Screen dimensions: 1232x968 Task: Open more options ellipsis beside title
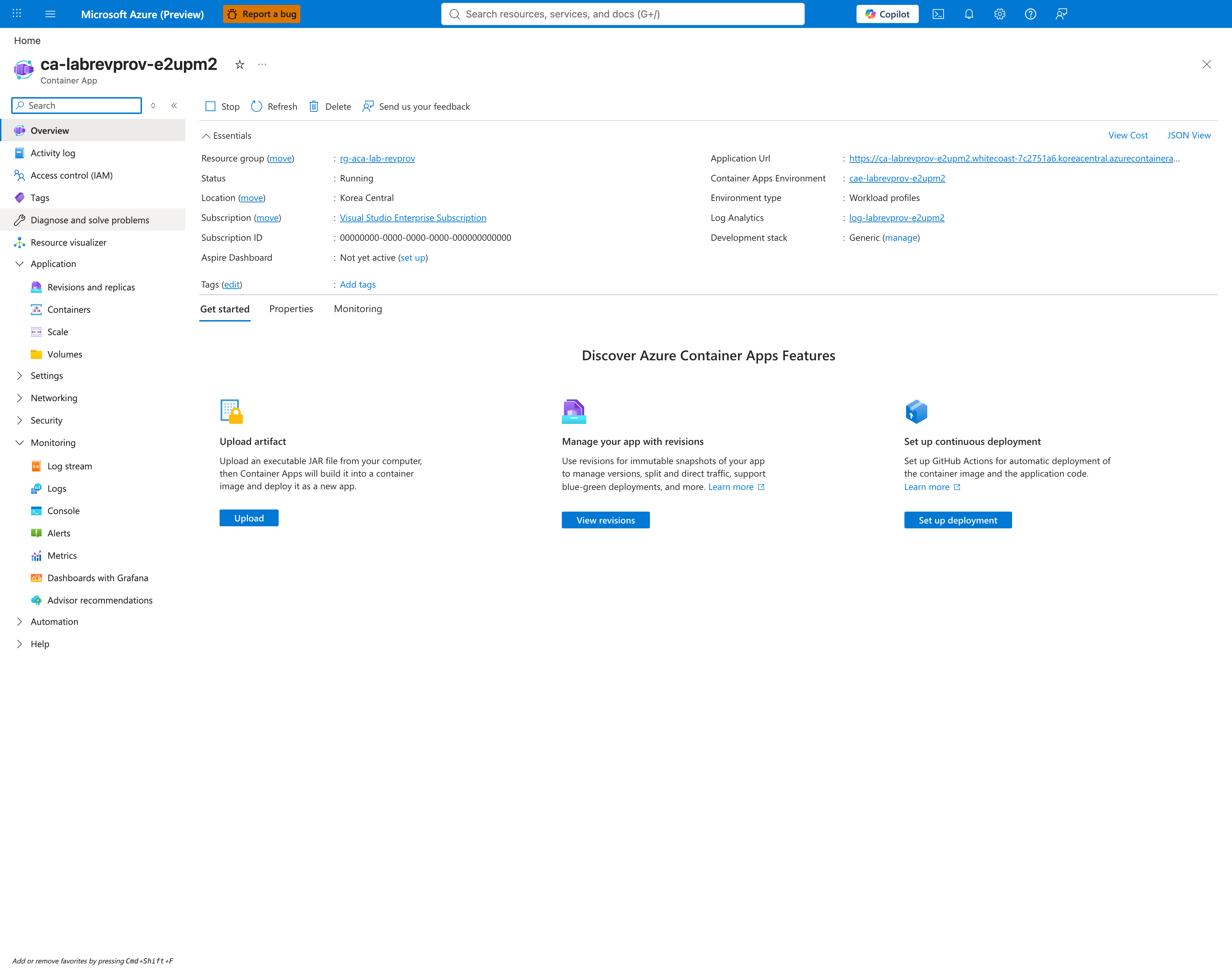tap(262, 65)
